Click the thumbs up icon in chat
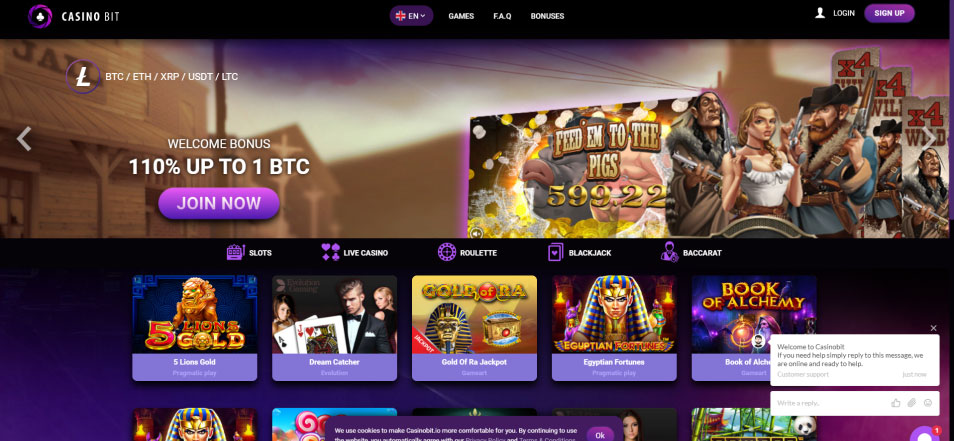Viewport: 954px width, 441px height. pyautogui.click(x=896, y=403)
